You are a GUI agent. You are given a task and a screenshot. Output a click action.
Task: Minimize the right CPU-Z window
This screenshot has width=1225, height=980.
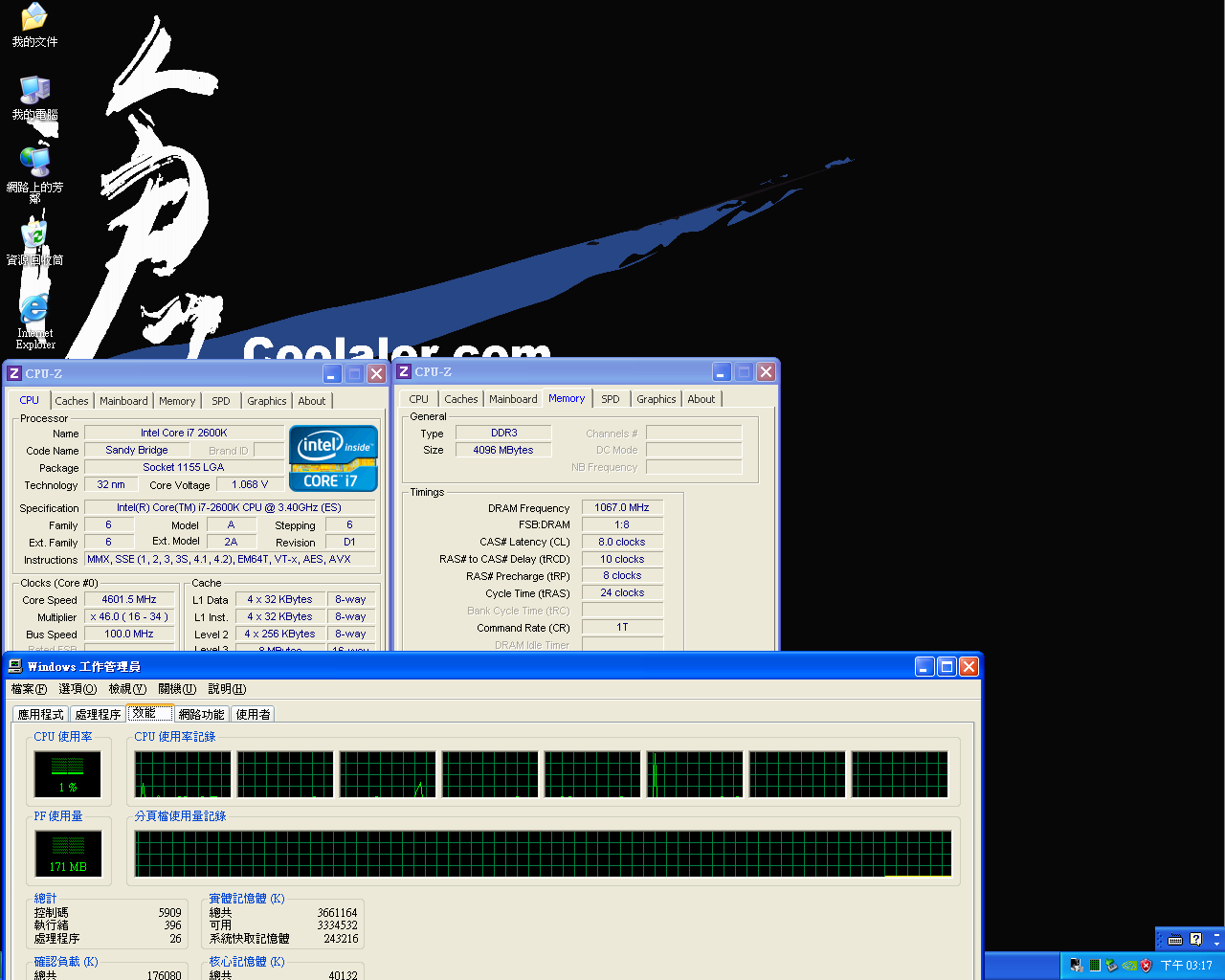click(x=722, y=372)
